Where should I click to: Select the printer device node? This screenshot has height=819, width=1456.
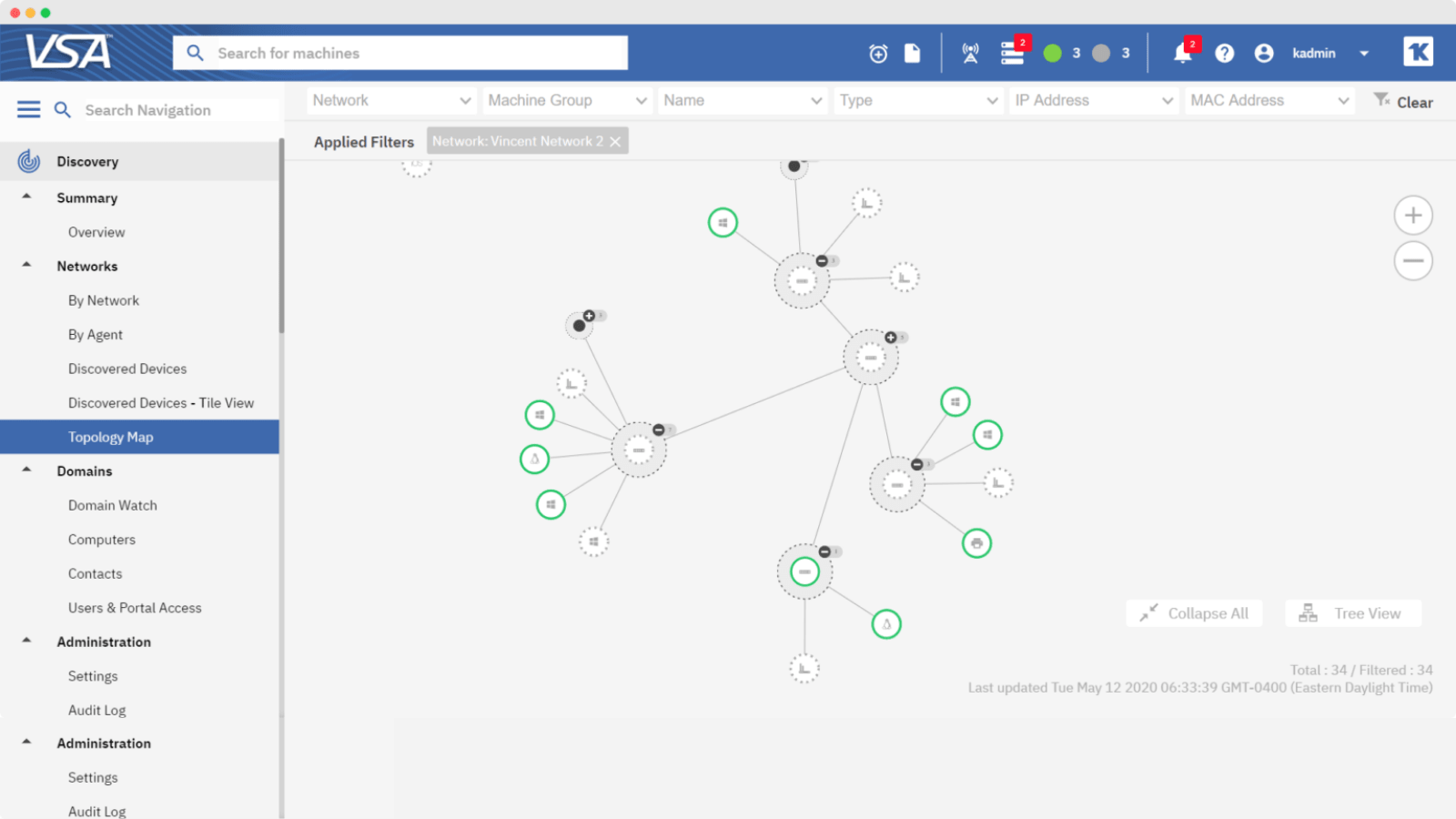point(976,543)
